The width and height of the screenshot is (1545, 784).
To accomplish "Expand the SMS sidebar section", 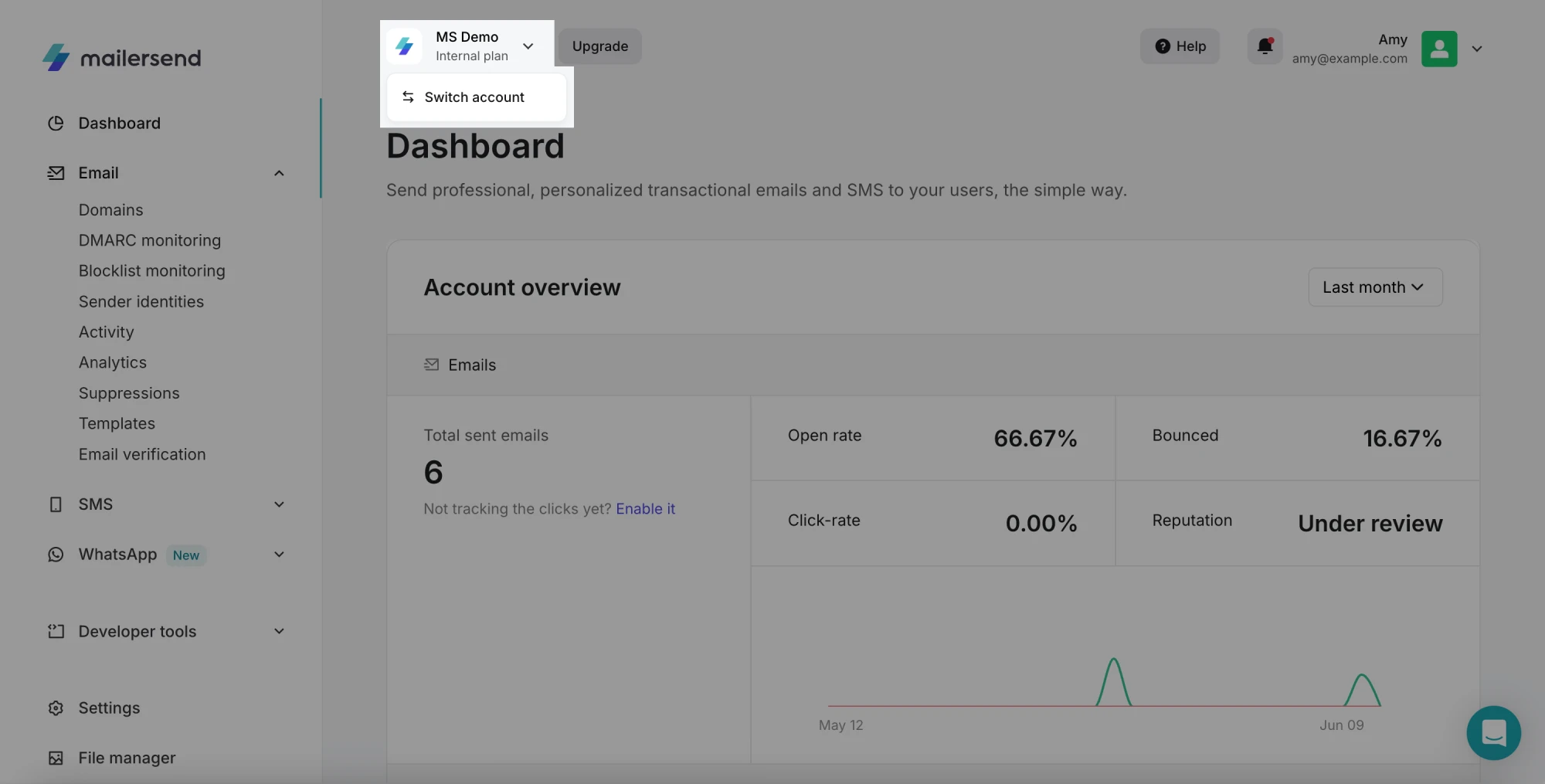I will [x=279, y=504].
